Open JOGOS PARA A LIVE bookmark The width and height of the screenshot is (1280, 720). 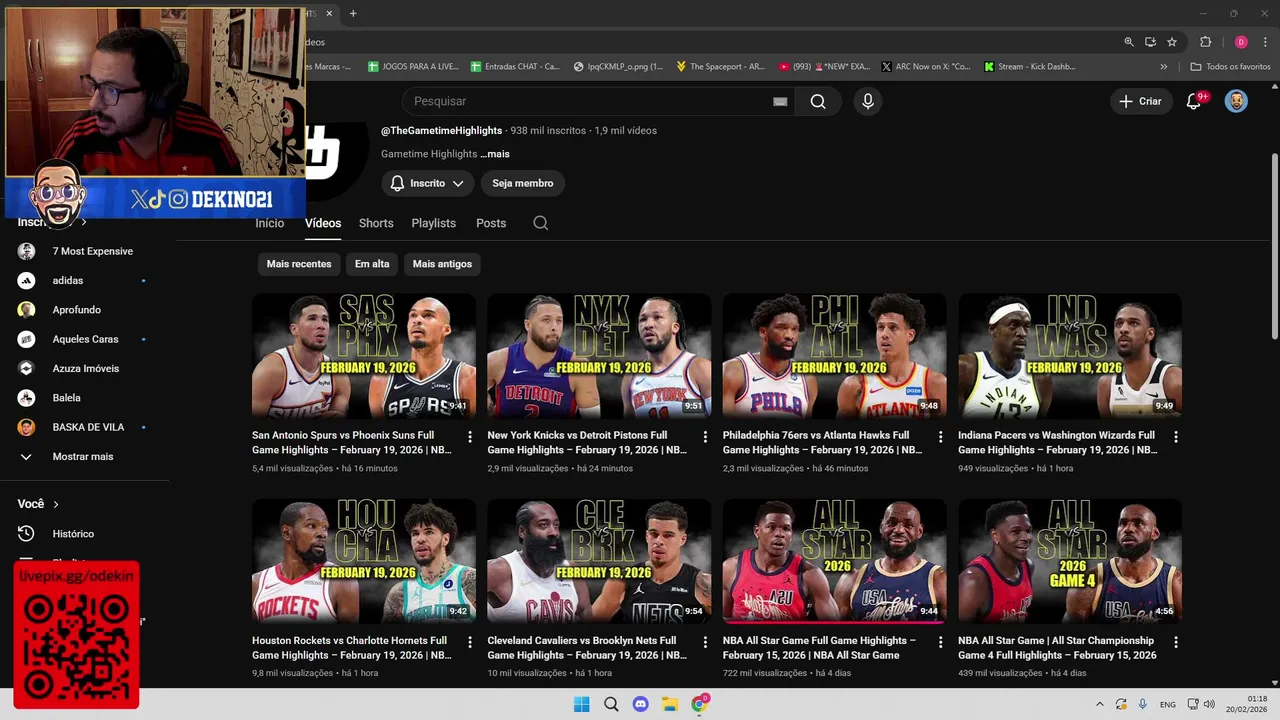click(x=413, y=67)
